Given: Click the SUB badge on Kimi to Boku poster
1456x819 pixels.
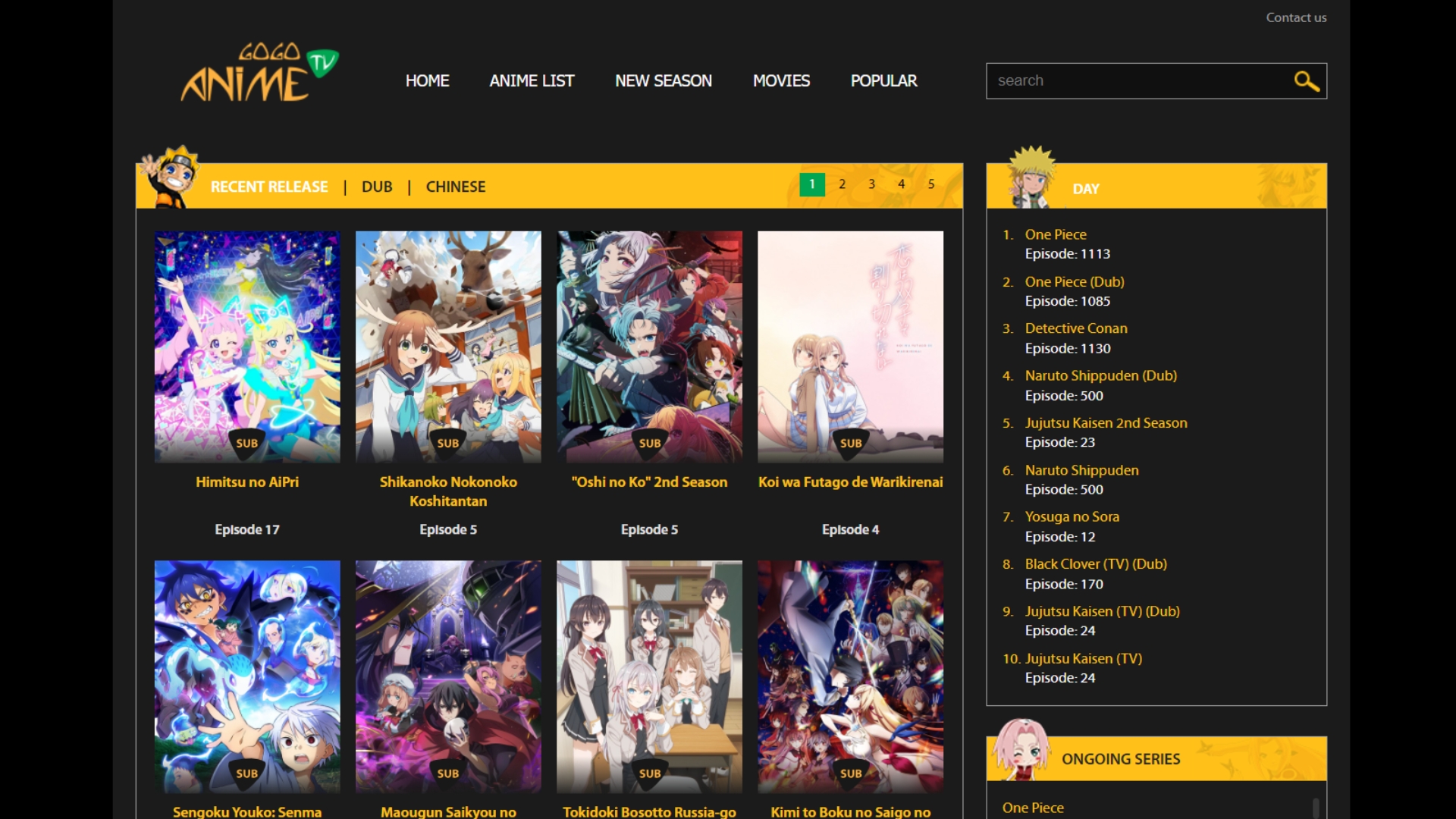Looking at the screenshot, I should [850, 773].
